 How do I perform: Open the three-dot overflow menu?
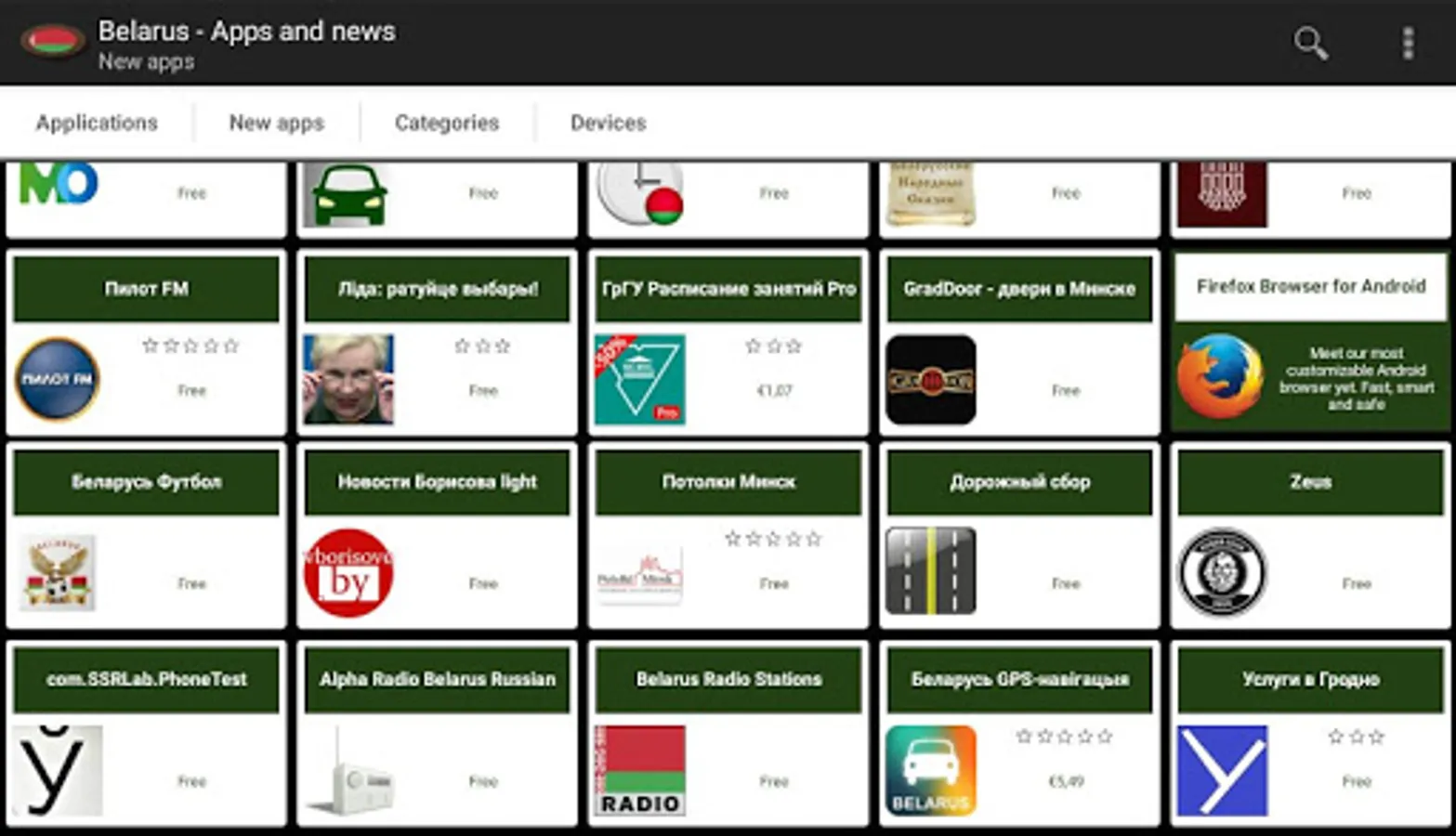tap(1409, 43)
